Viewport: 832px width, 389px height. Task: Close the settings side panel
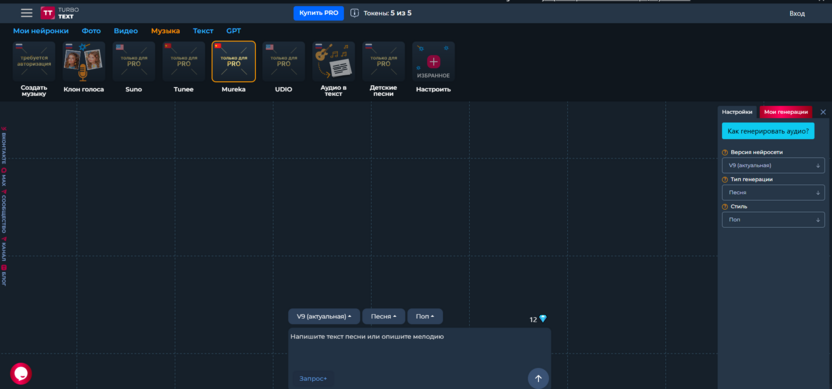point(823,112)
